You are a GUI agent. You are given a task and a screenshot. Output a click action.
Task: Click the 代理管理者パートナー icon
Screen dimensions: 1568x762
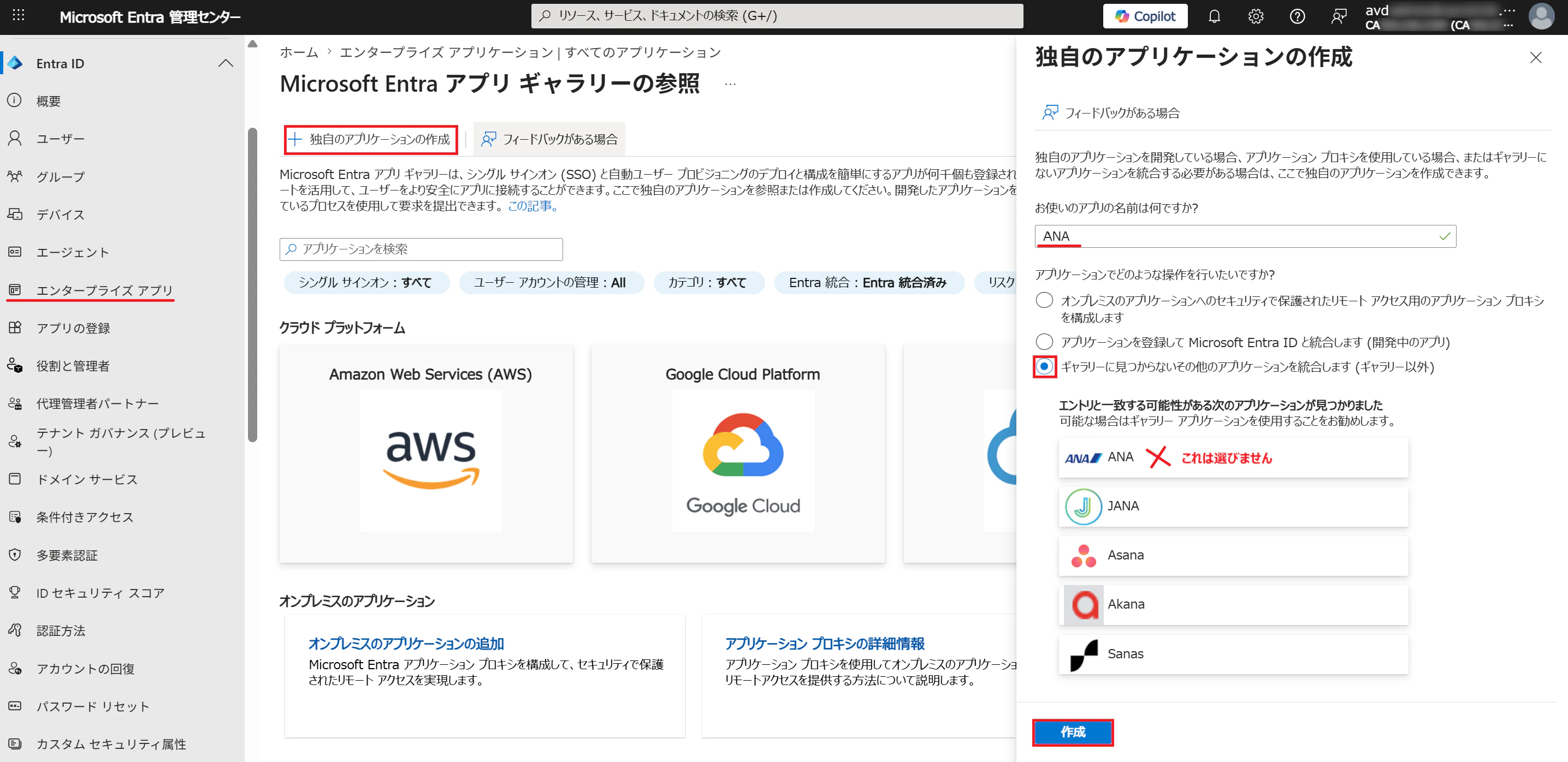15,403
